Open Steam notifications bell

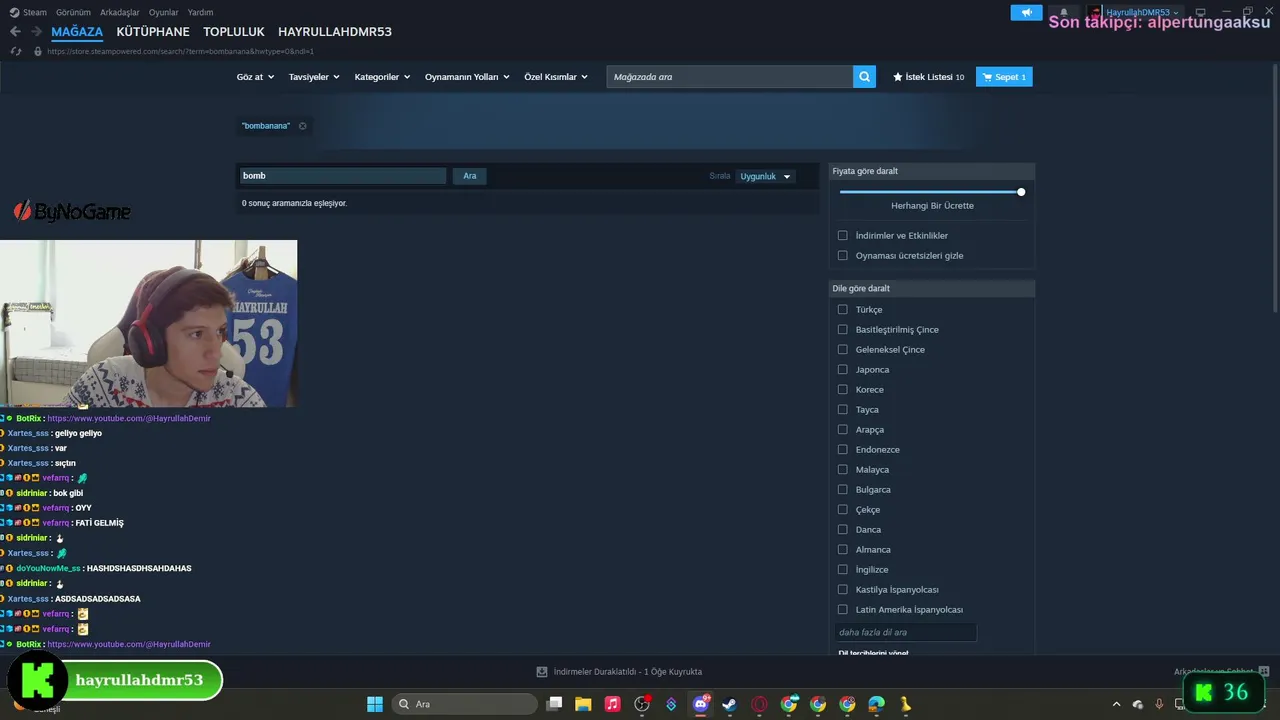pos(1064,12)
